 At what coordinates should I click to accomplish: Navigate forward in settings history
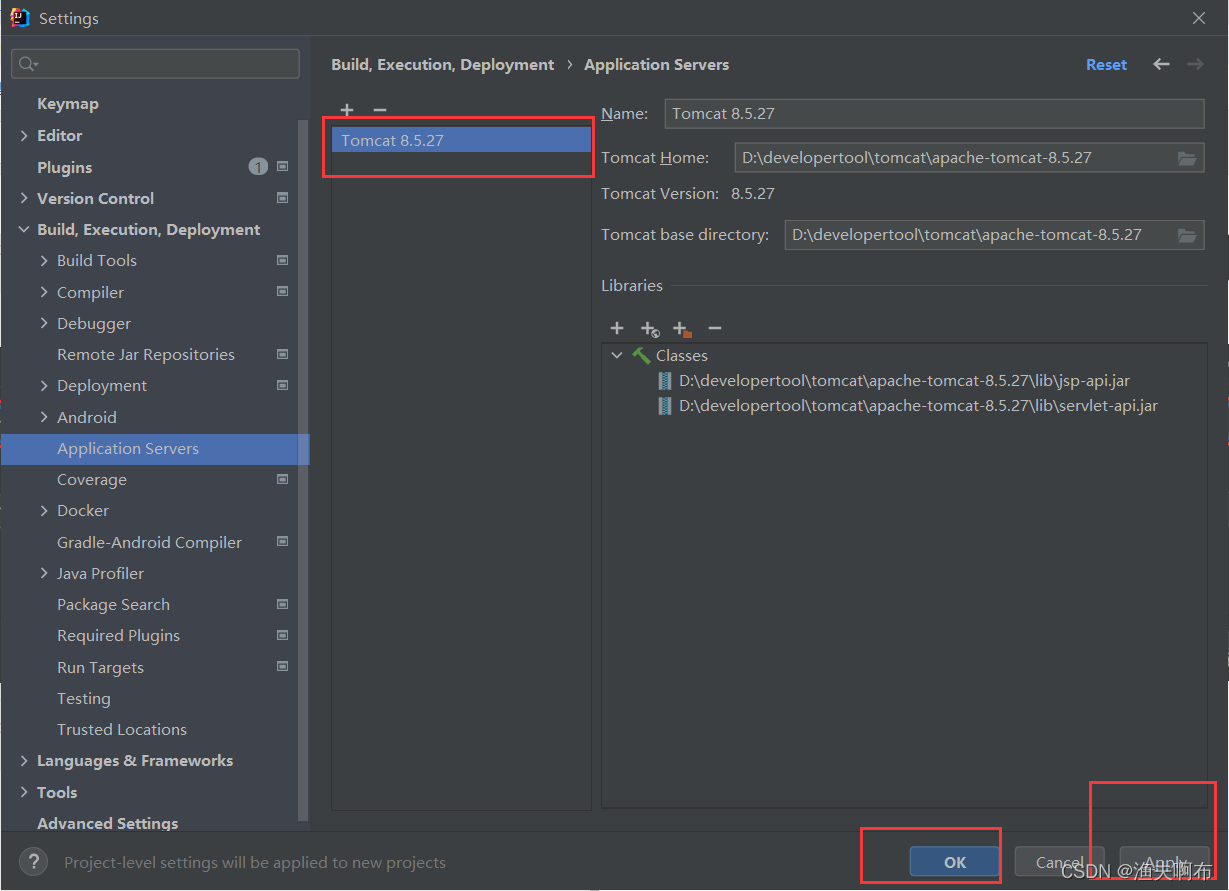coord(1195,64)
